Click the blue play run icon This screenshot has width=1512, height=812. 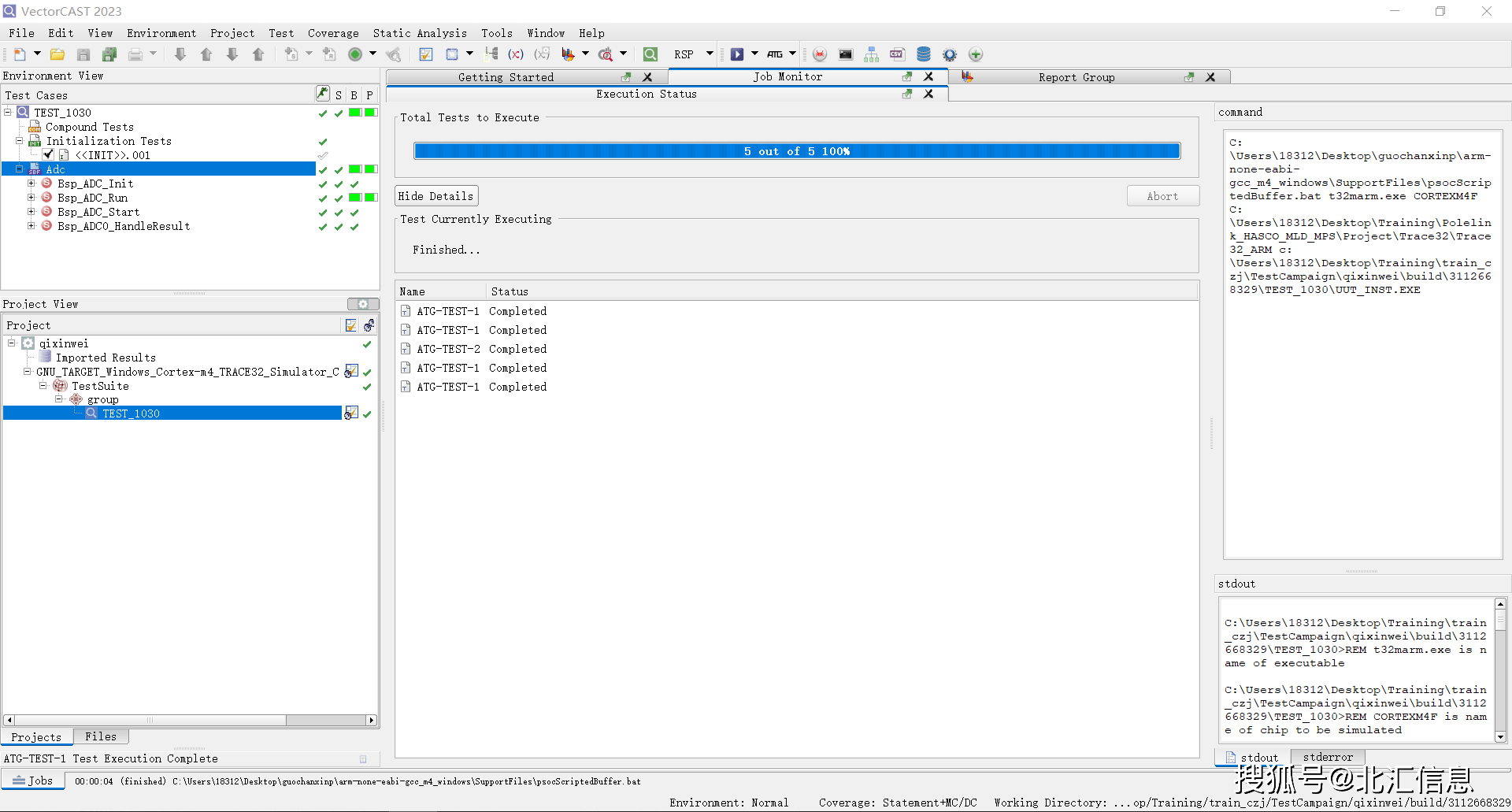coord(736,54)
